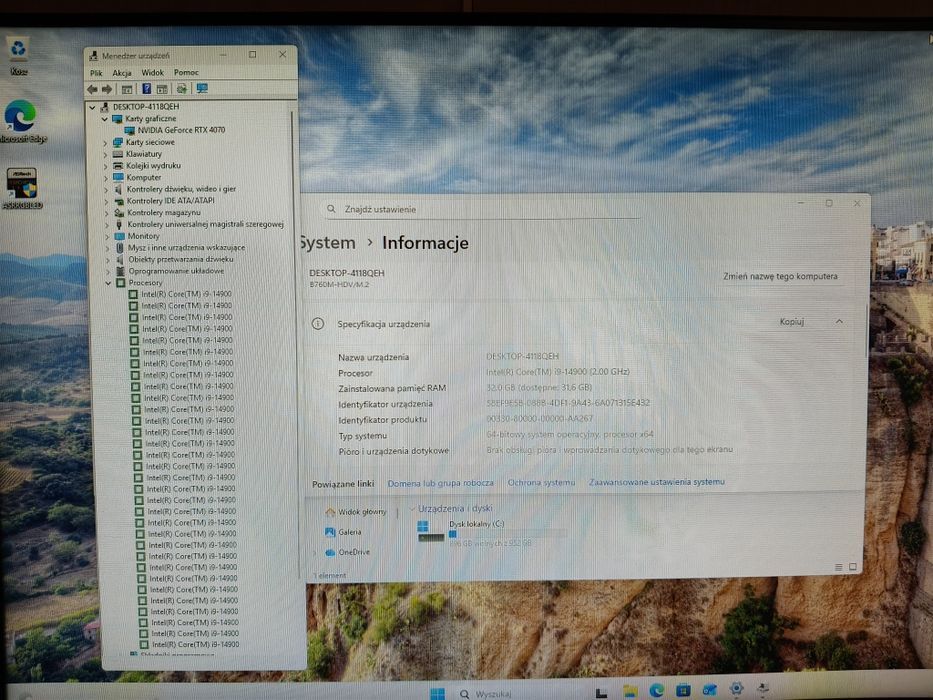
Task: Click the Oprogramowanie układowe chip icon
Action: [x=120, y=271]
